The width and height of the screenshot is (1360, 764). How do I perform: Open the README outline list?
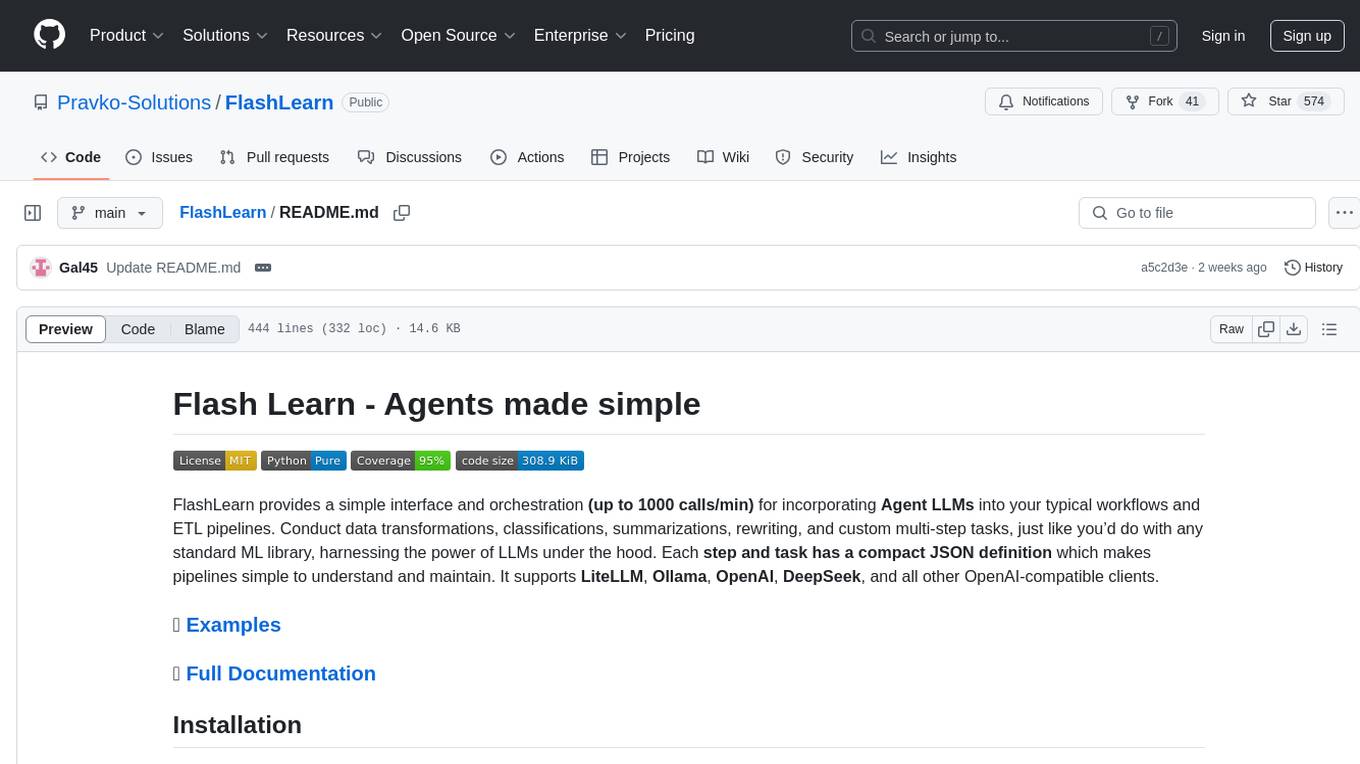tap(1329, 329)
